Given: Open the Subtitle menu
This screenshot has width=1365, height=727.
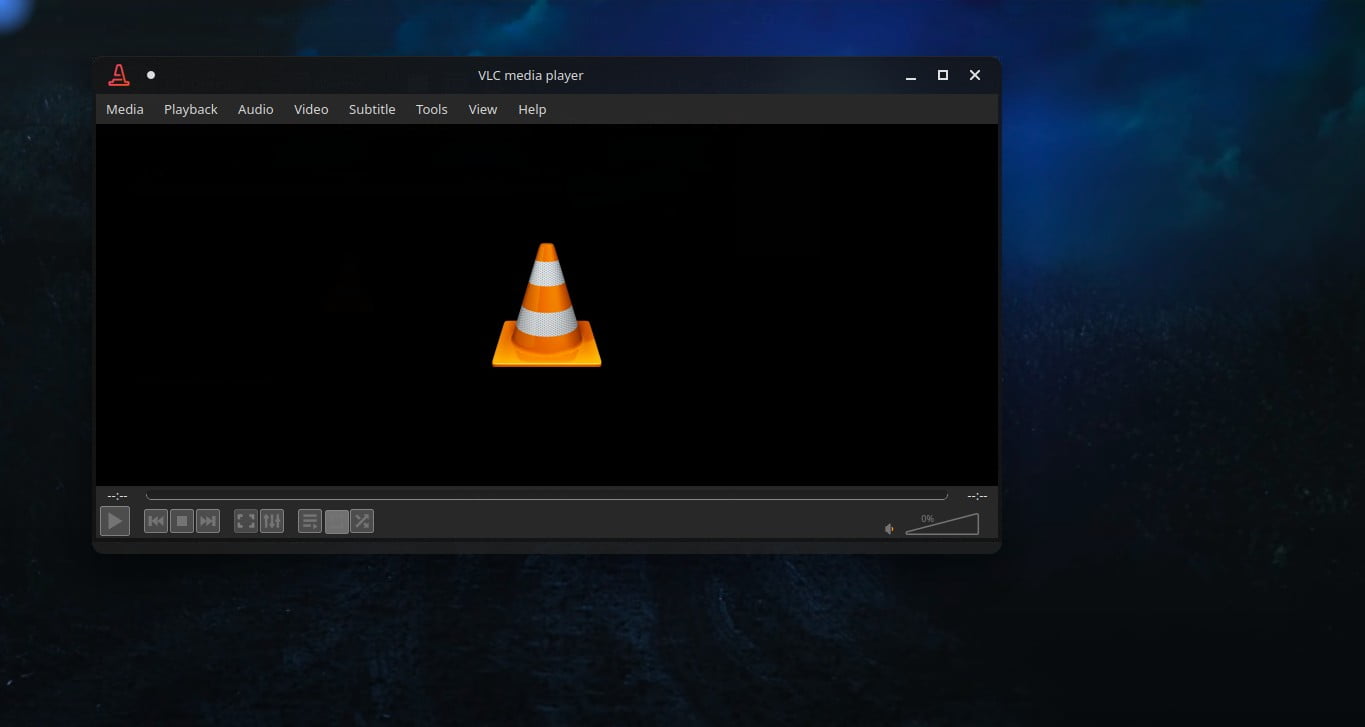Looking at the screenshot, I should [372, 109].
